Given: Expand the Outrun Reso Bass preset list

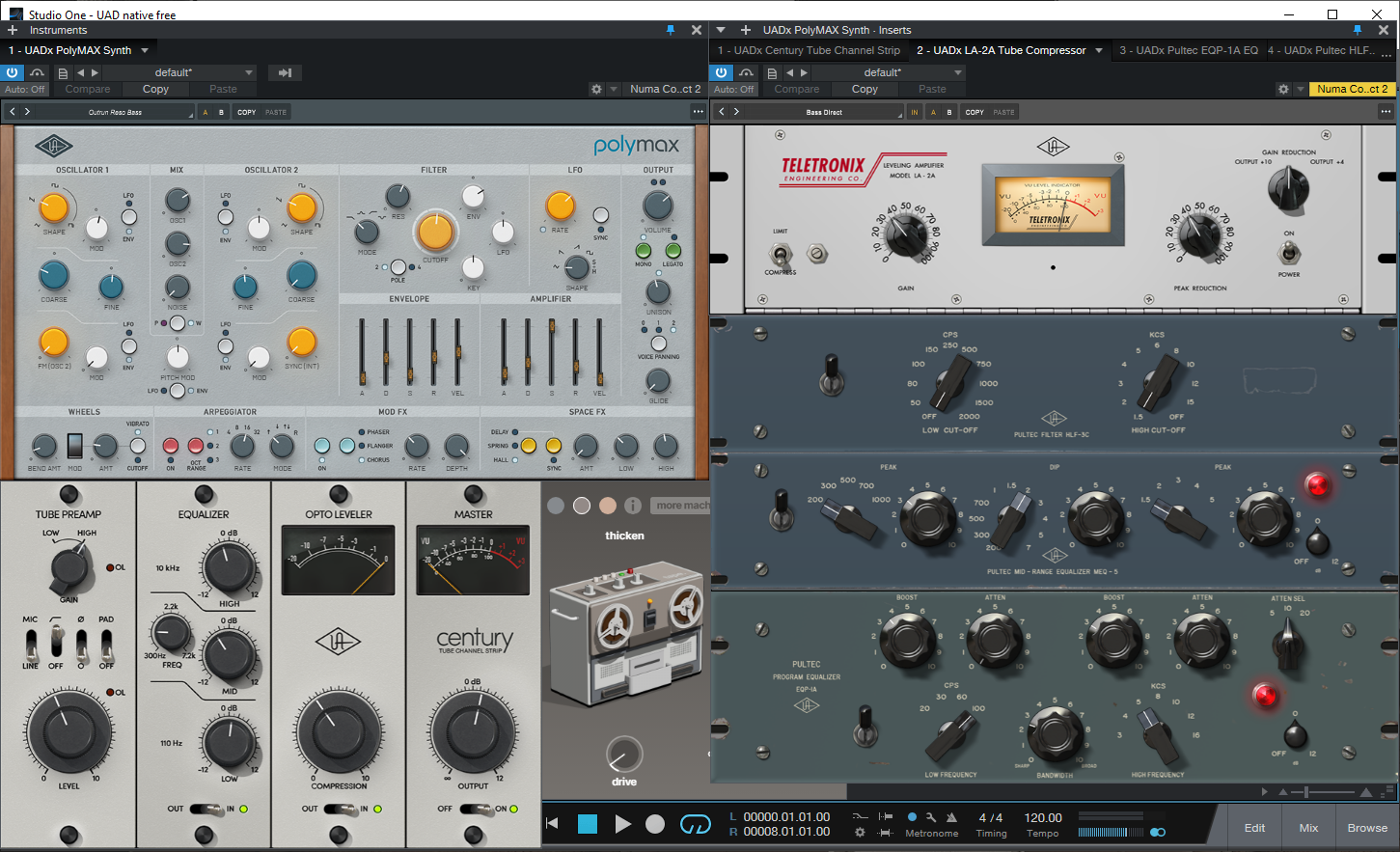Looking at the screenshot, I should 116,112.
